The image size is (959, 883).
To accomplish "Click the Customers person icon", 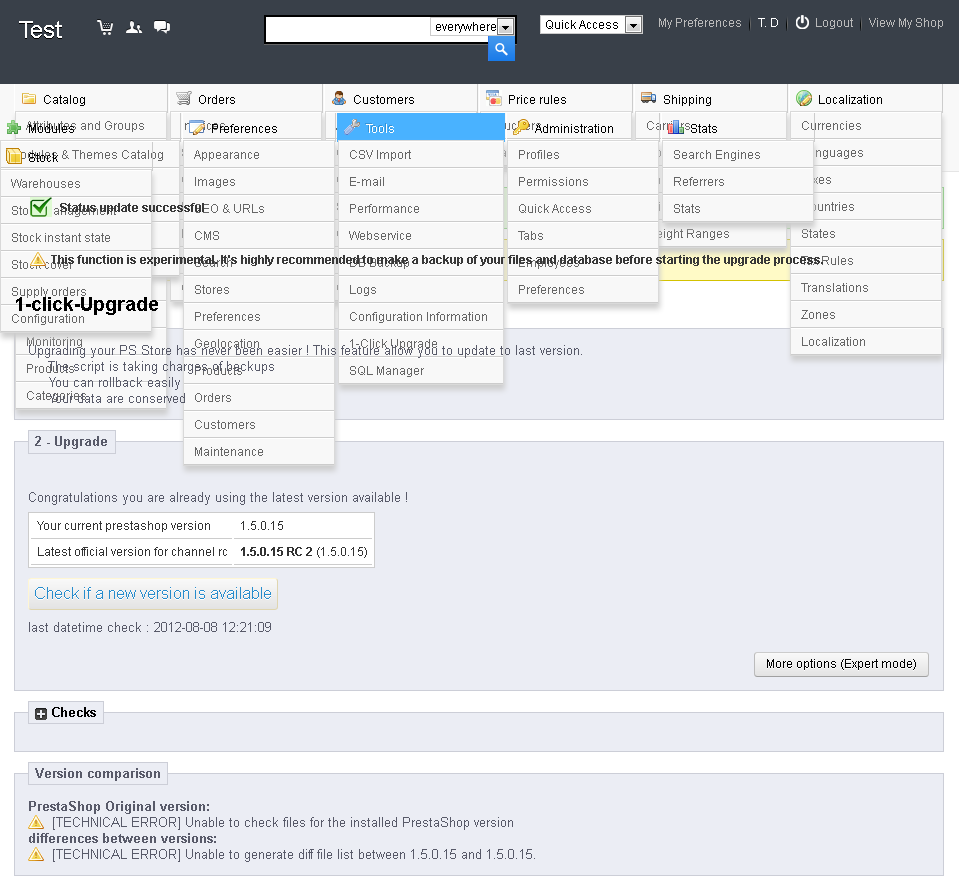I will pos(339,98).
